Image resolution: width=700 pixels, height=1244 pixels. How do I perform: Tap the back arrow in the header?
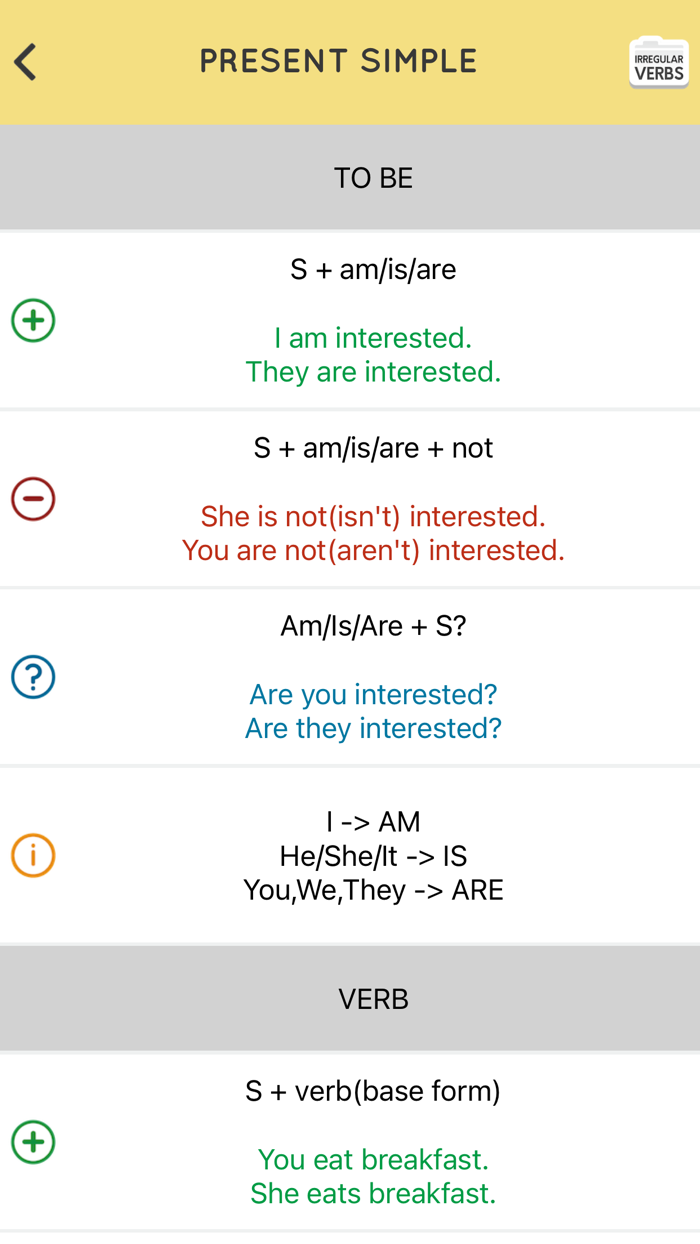25,61
